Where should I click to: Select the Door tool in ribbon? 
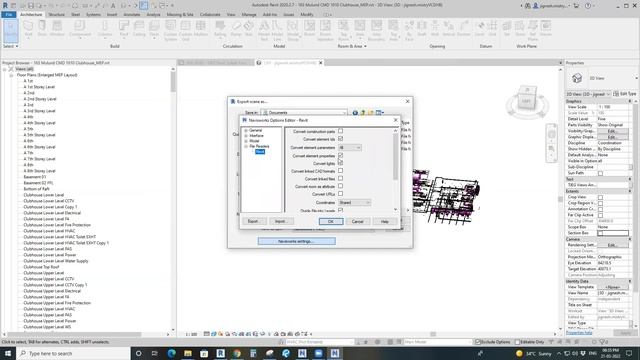click(42, 29)
